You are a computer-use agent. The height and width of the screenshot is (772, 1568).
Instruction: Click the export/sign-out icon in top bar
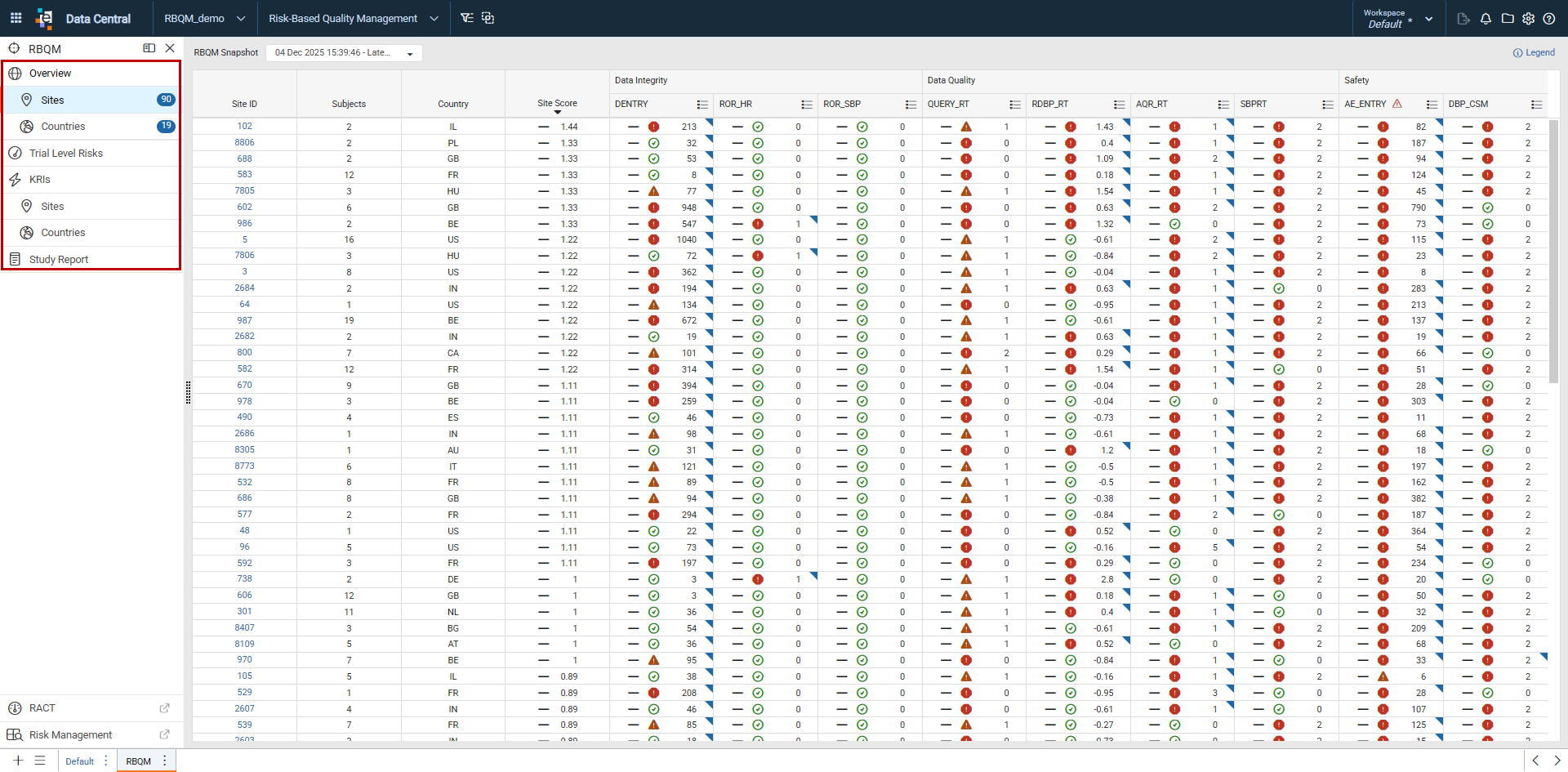(x=1463, y=19)
